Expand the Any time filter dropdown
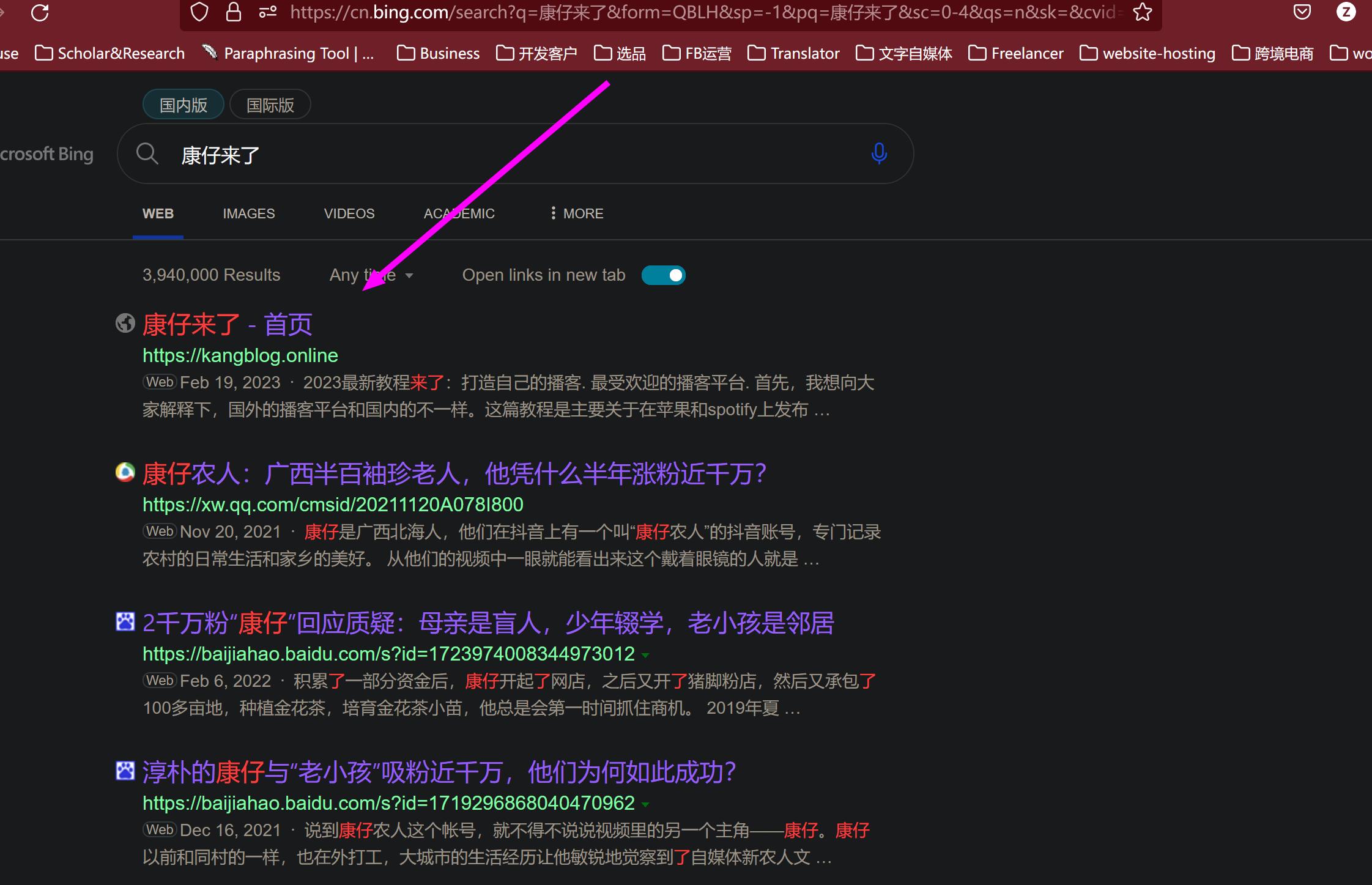 coord(371,275)
